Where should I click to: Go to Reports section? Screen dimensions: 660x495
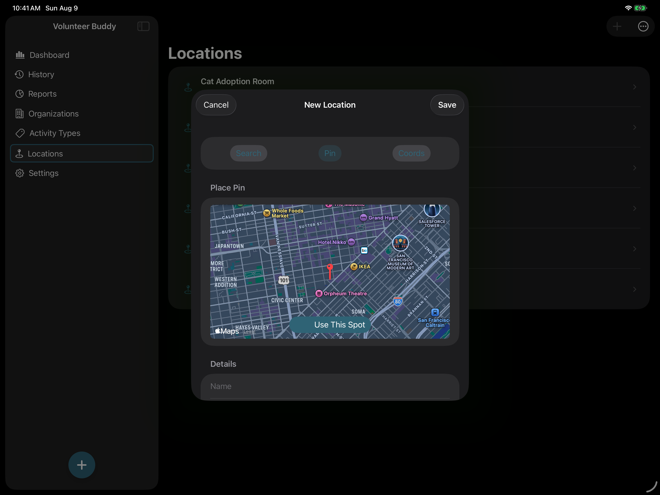pos(82,94)
